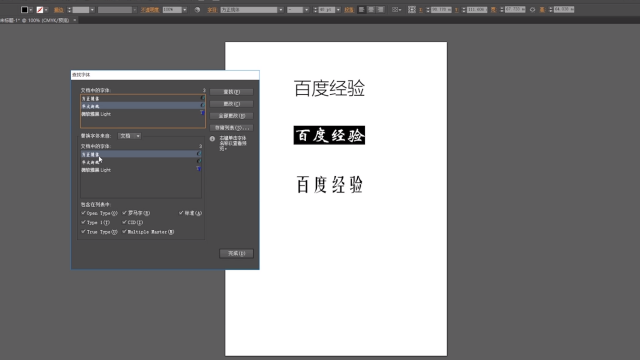Expand the font size dropdown arrow
This screenshot has width=640, height=360.
click(338, 10)
